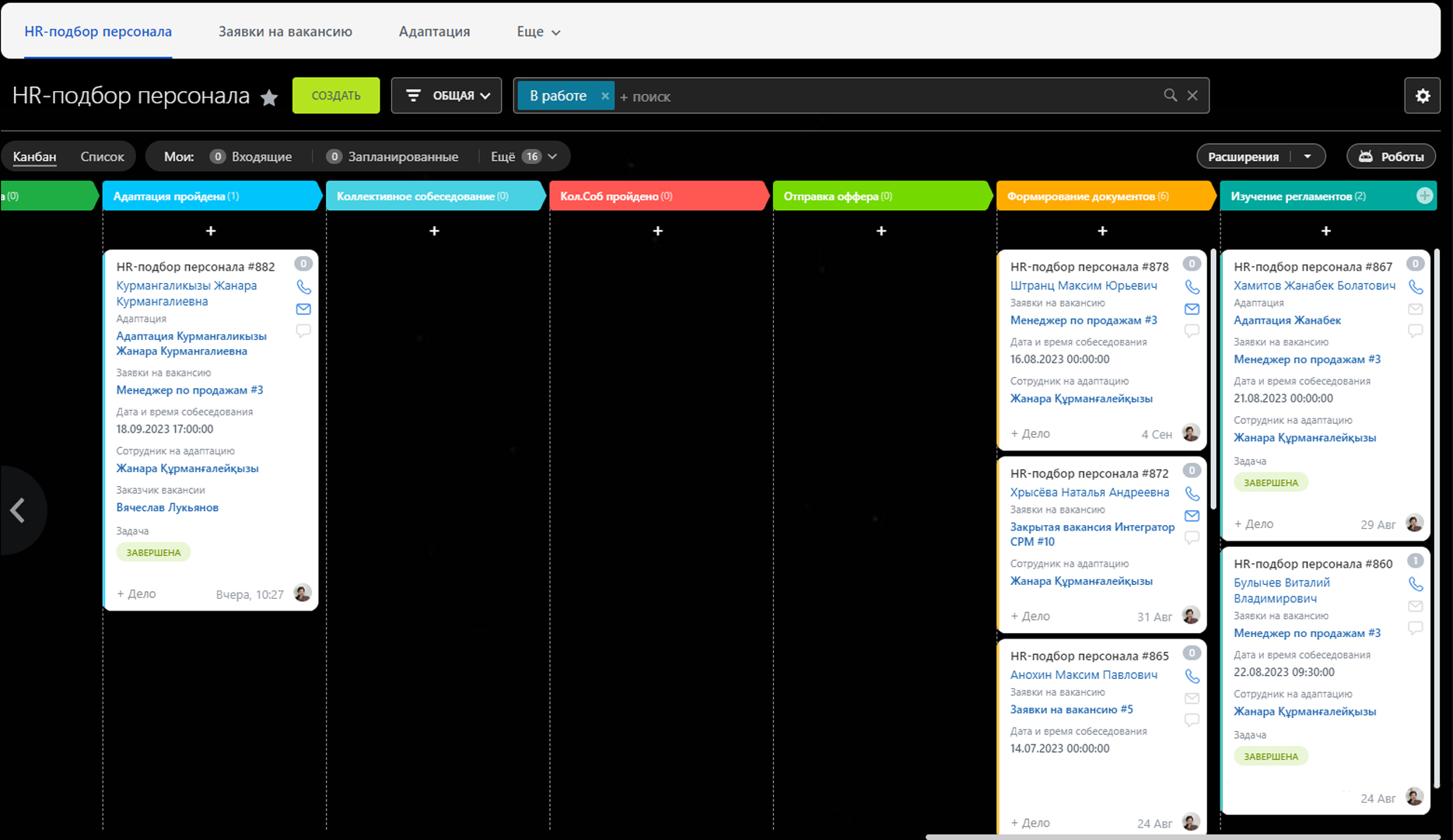Remove the В работе filter tag

pyautogui.click(x=604, y=96)
